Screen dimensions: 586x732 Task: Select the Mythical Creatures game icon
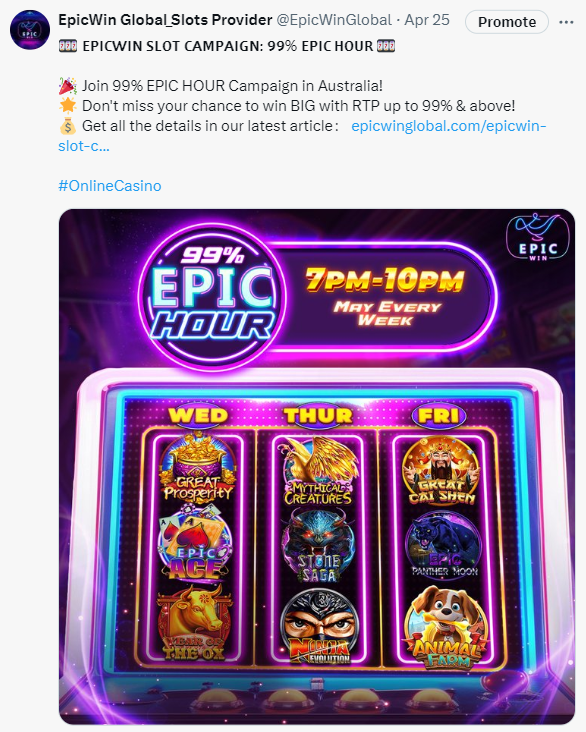[x=318, y=471]
